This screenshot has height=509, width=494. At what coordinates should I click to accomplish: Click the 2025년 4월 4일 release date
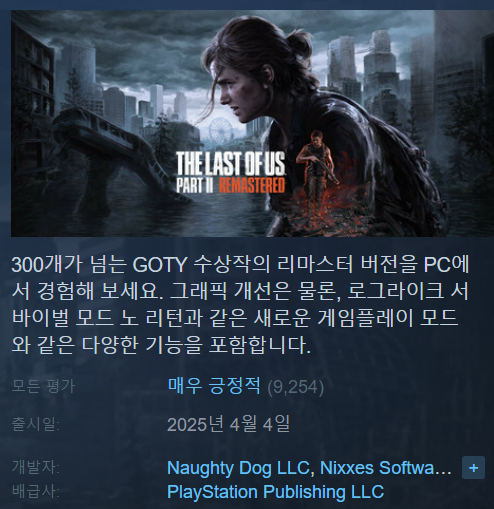click(228, 424)
